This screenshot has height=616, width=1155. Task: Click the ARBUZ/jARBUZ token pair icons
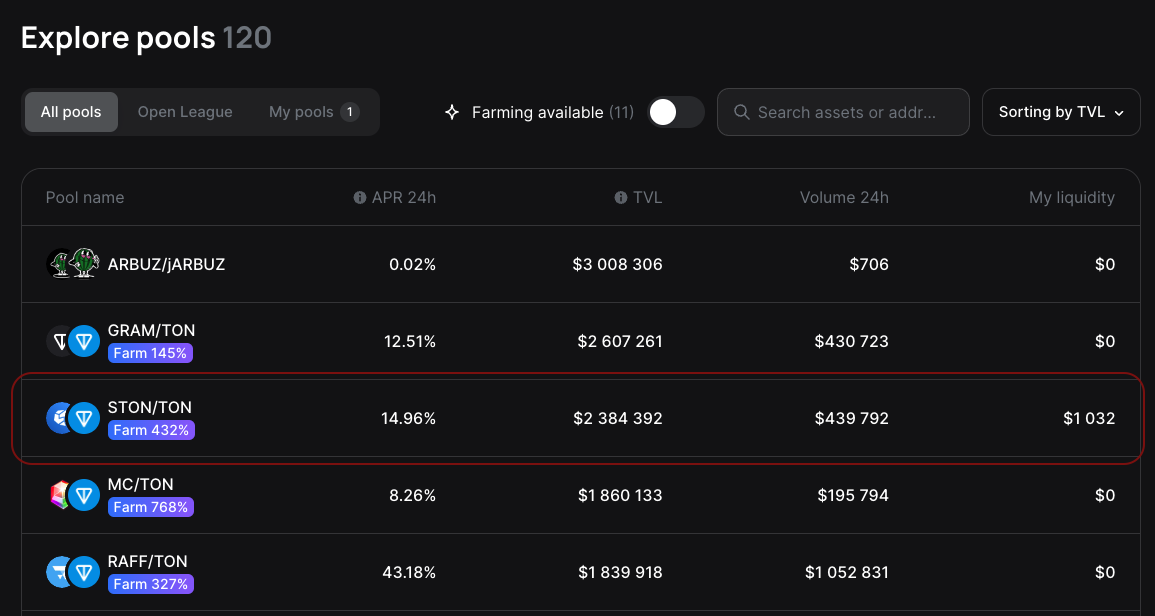pyautogui.click(x=73, y=264)
